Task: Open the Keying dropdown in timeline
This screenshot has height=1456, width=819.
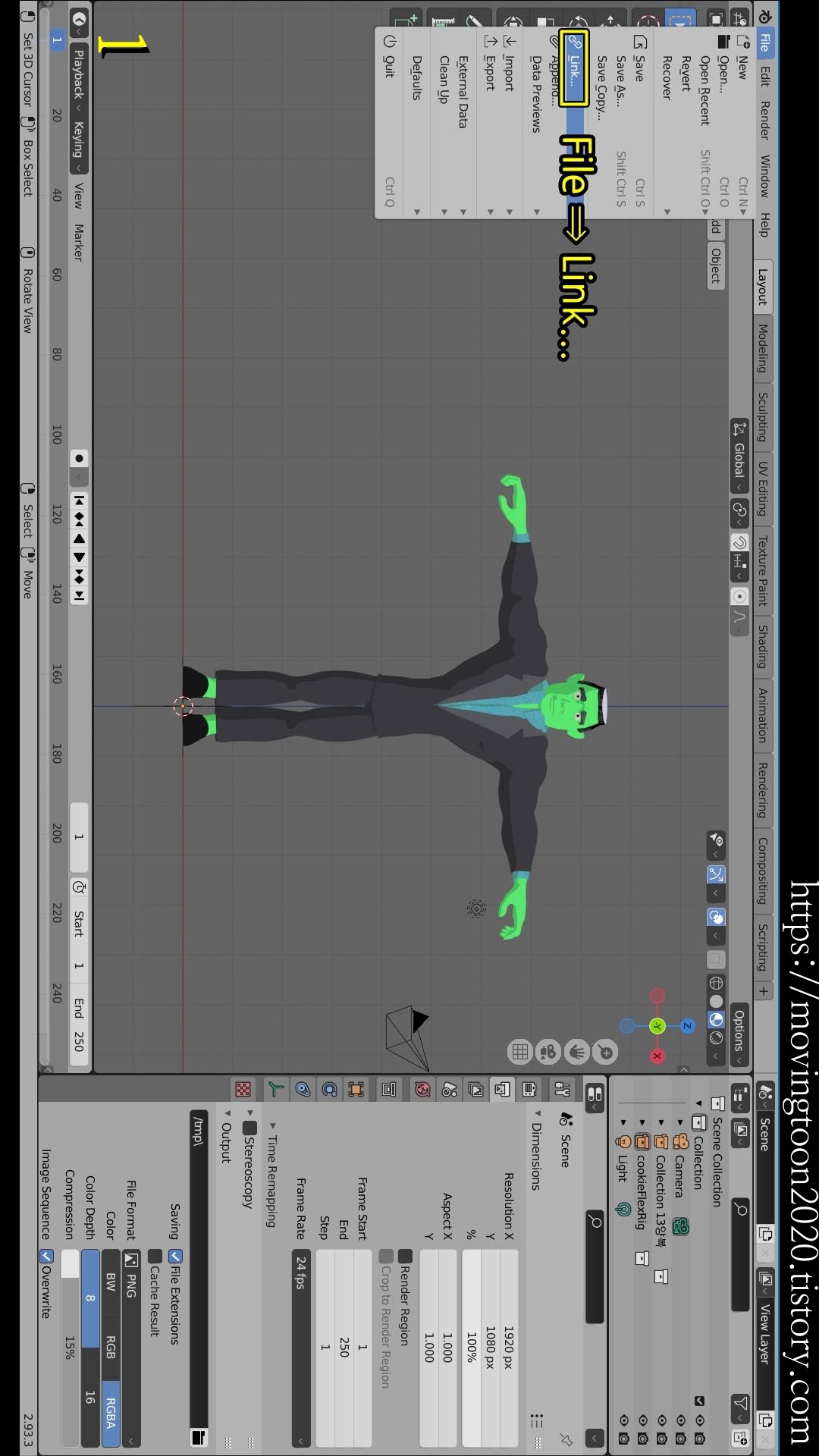Action: click(78, 144)
